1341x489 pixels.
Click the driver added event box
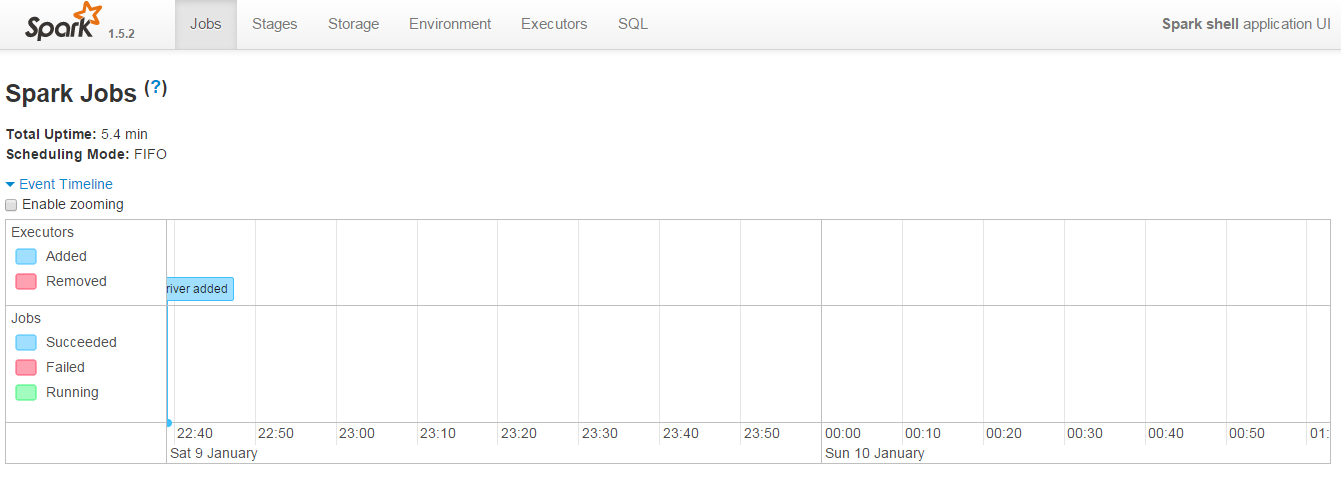(x=200, y=289)
